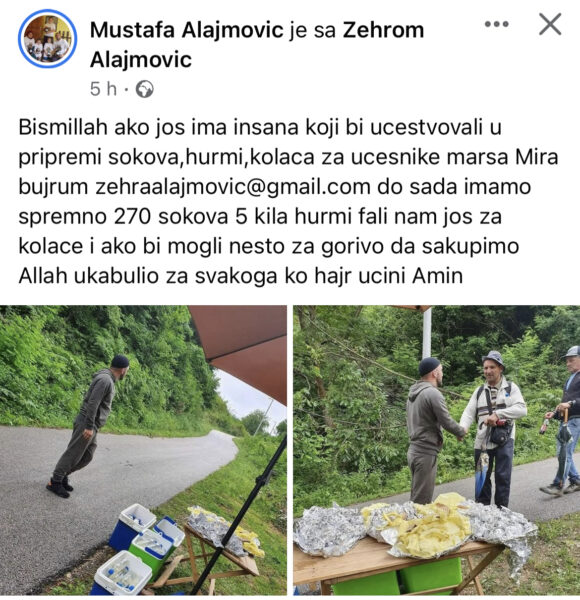Click the surname Alajmovic on second header line
Image resolution: width=580 pixels, height=600 pixels.
(141, 60)
